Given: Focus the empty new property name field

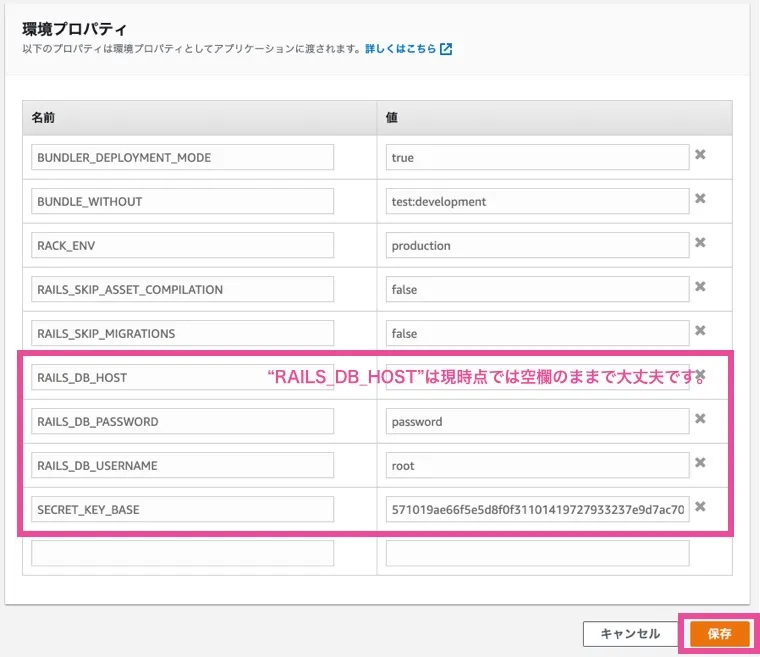Looking at the screenshot, I should (x=182, y=553).
